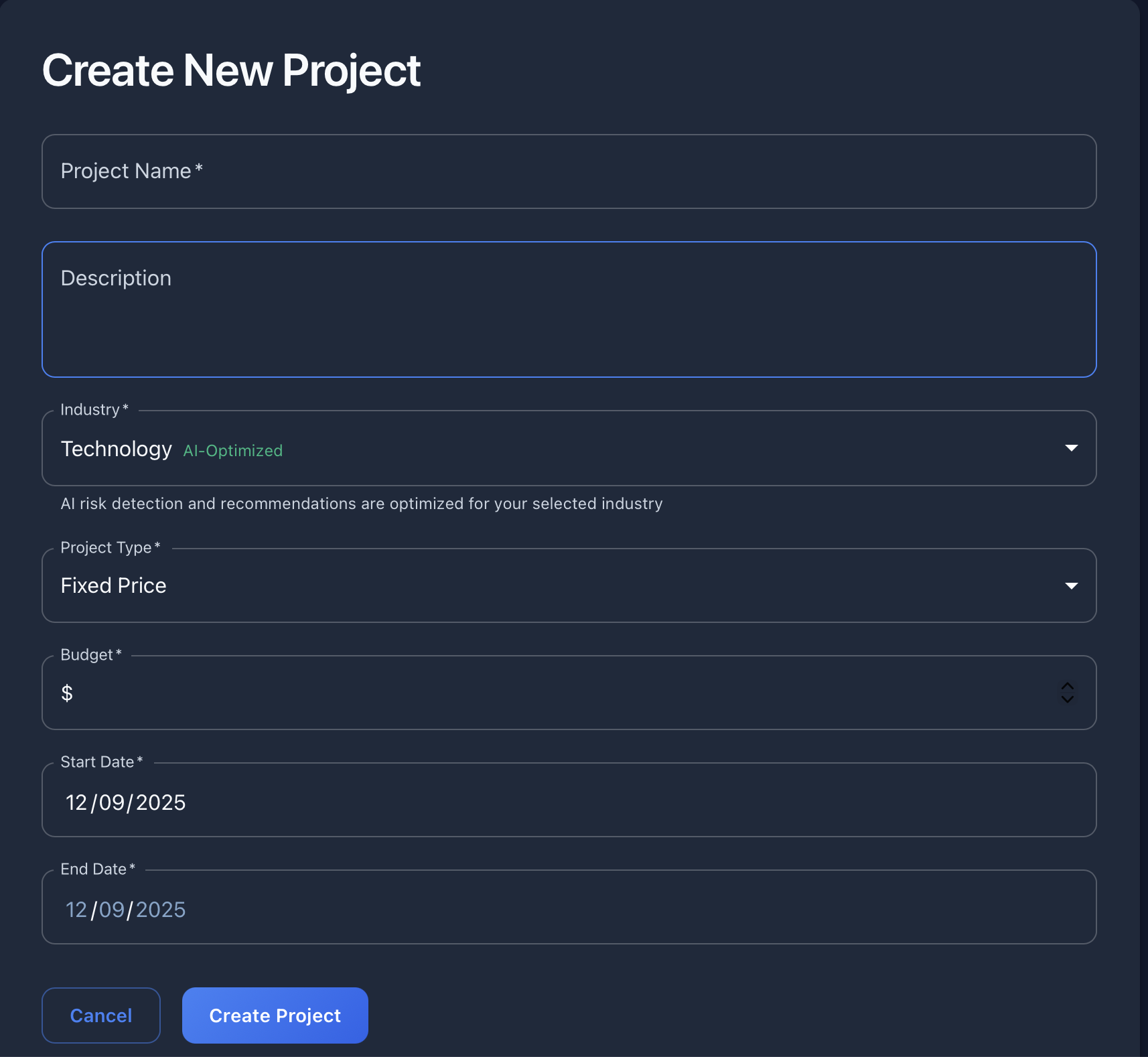Expand the Industry selector chevron
The height and width of the screenshot is (1057, 1148).
coord(1071,447)
